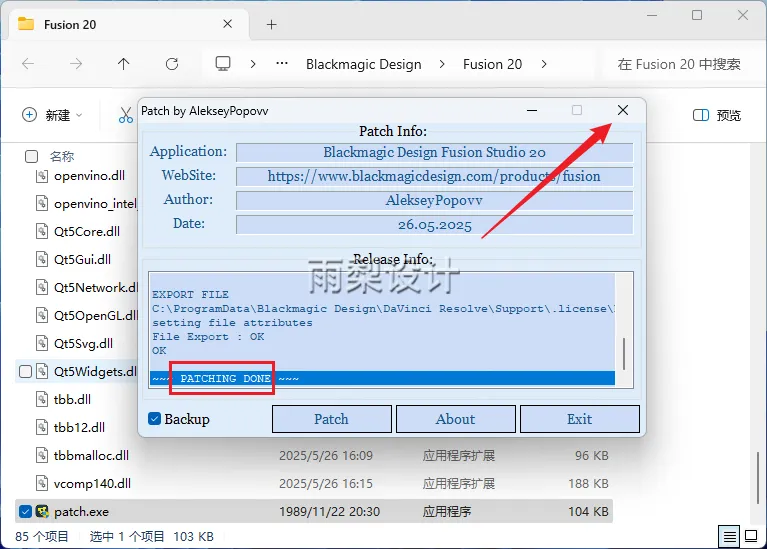Click the Qt5OpenGL.dll file icon
This screenshot has width=767, height=549.
(x=42, y=316)
